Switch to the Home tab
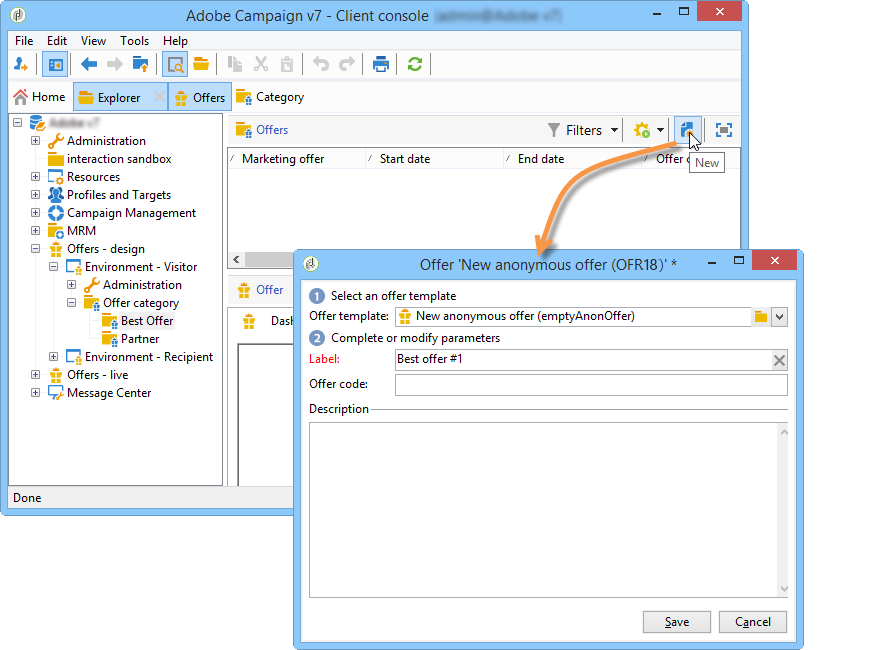Viewport: 894px width, 650px height. (40, 97)
